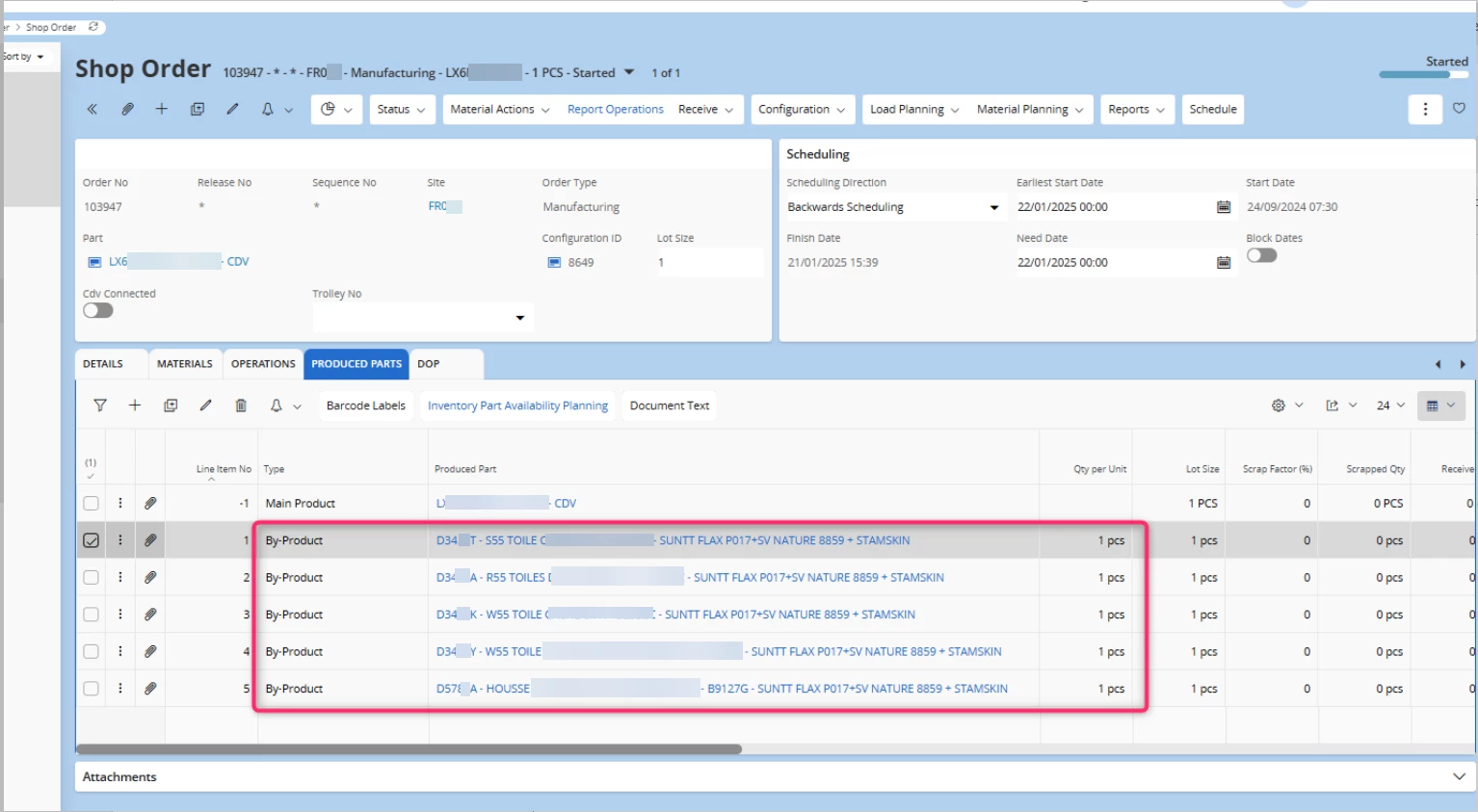This screenshot has height=812, width=1478.
Task: Switch to the OPERATIONS tab
Action: (x=263, y=364)
